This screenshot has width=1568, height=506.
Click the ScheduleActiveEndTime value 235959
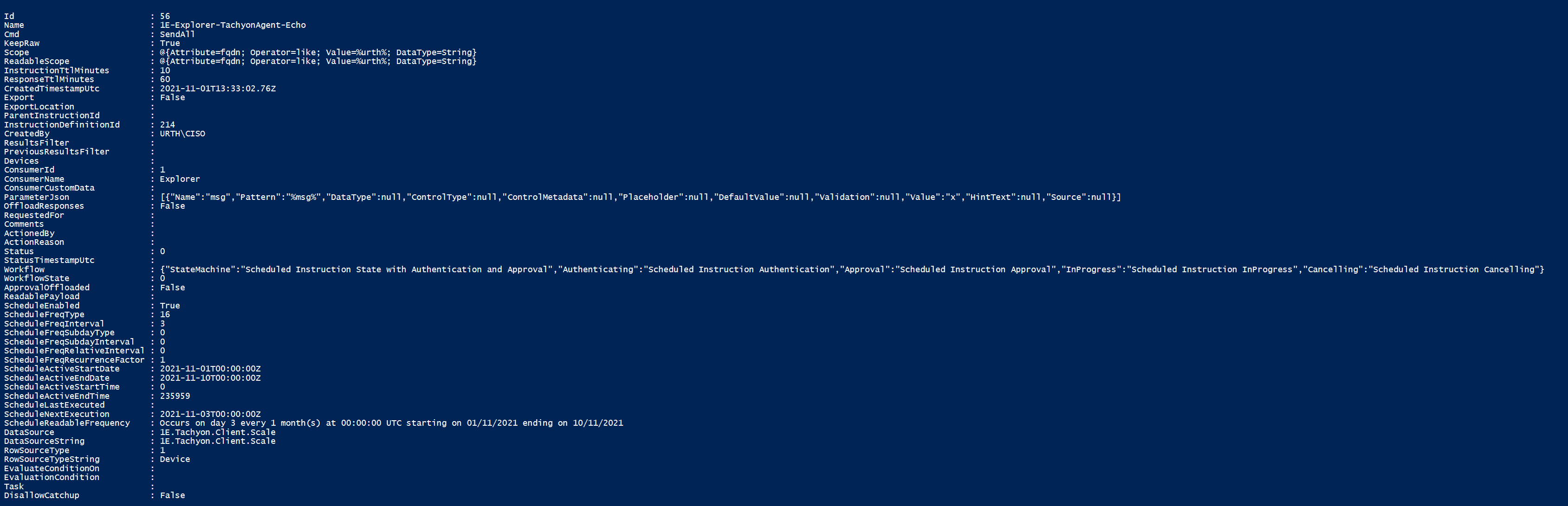(x=175, y=396)
